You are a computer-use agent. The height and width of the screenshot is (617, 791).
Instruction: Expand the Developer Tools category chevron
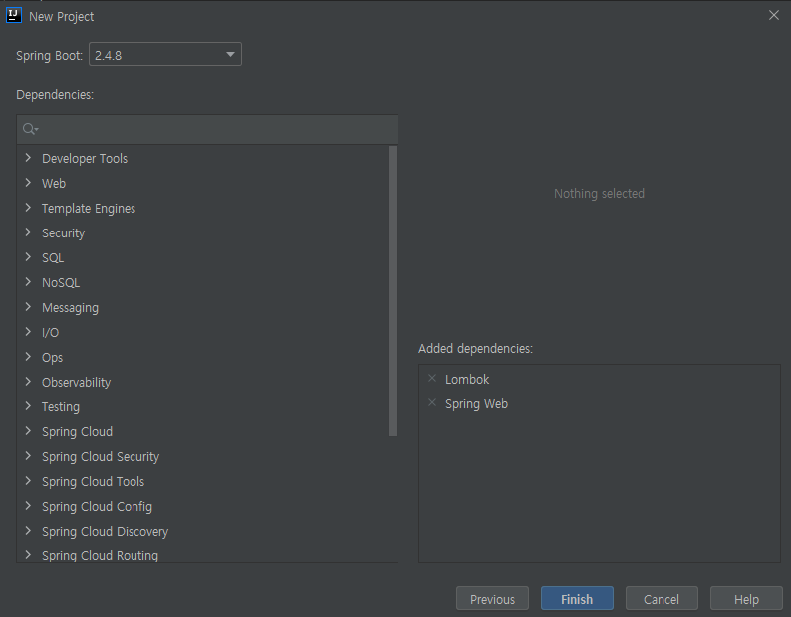[x=28, y=157]
